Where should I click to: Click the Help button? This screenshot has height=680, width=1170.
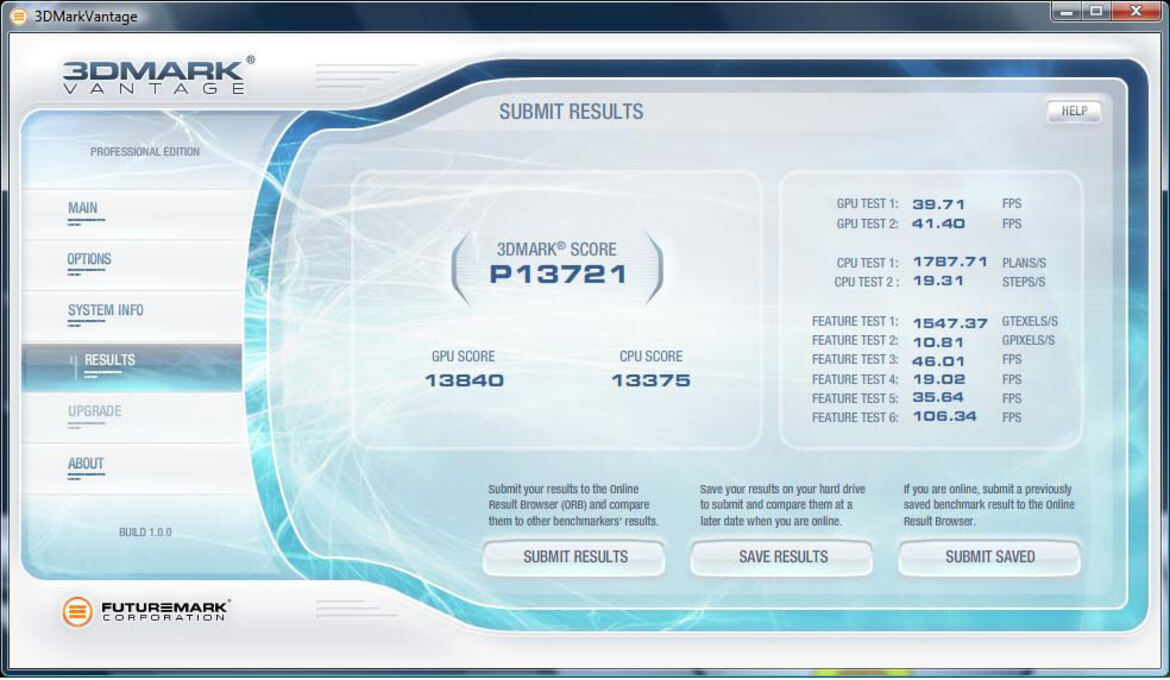[1073, 111]
